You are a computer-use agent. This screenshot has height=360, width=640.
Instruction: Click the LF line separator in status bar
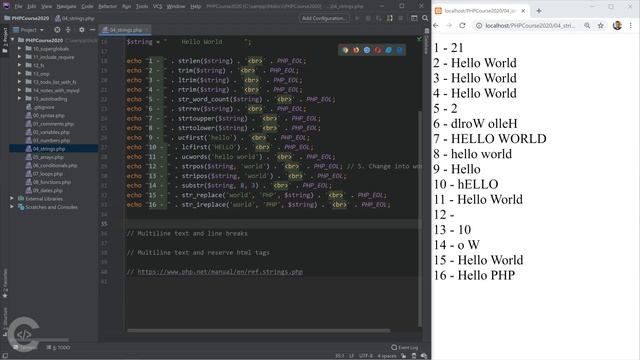[x=351, y=356]
